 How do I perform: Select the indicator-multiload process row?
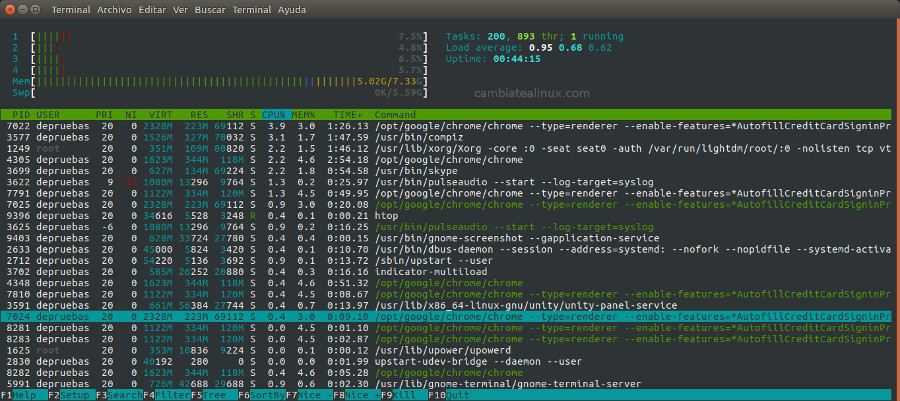point(445,272)
